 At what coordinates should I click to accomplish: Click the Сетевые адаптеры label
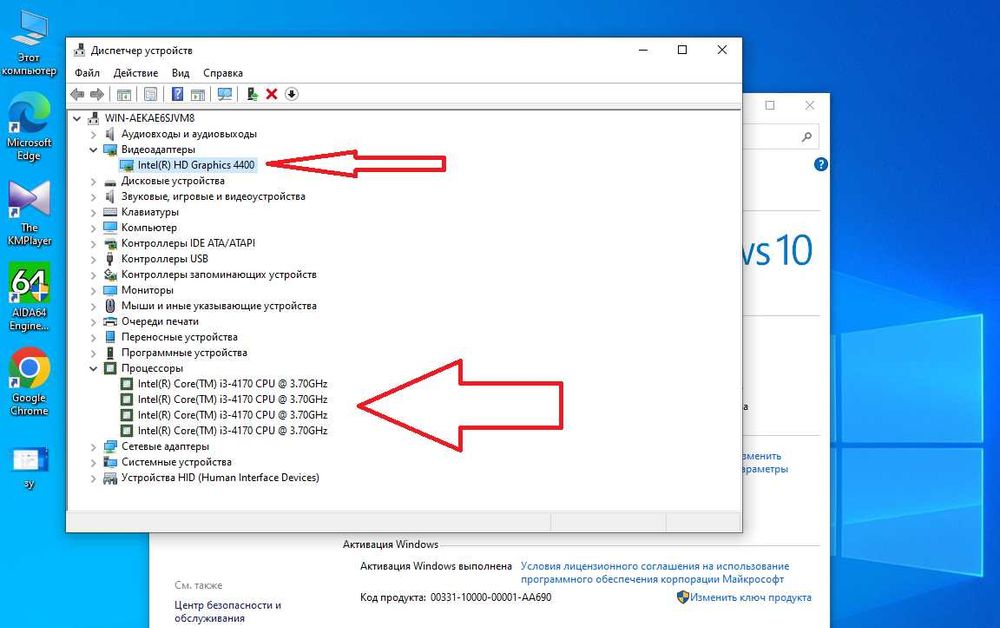click(x=165, y=446)
